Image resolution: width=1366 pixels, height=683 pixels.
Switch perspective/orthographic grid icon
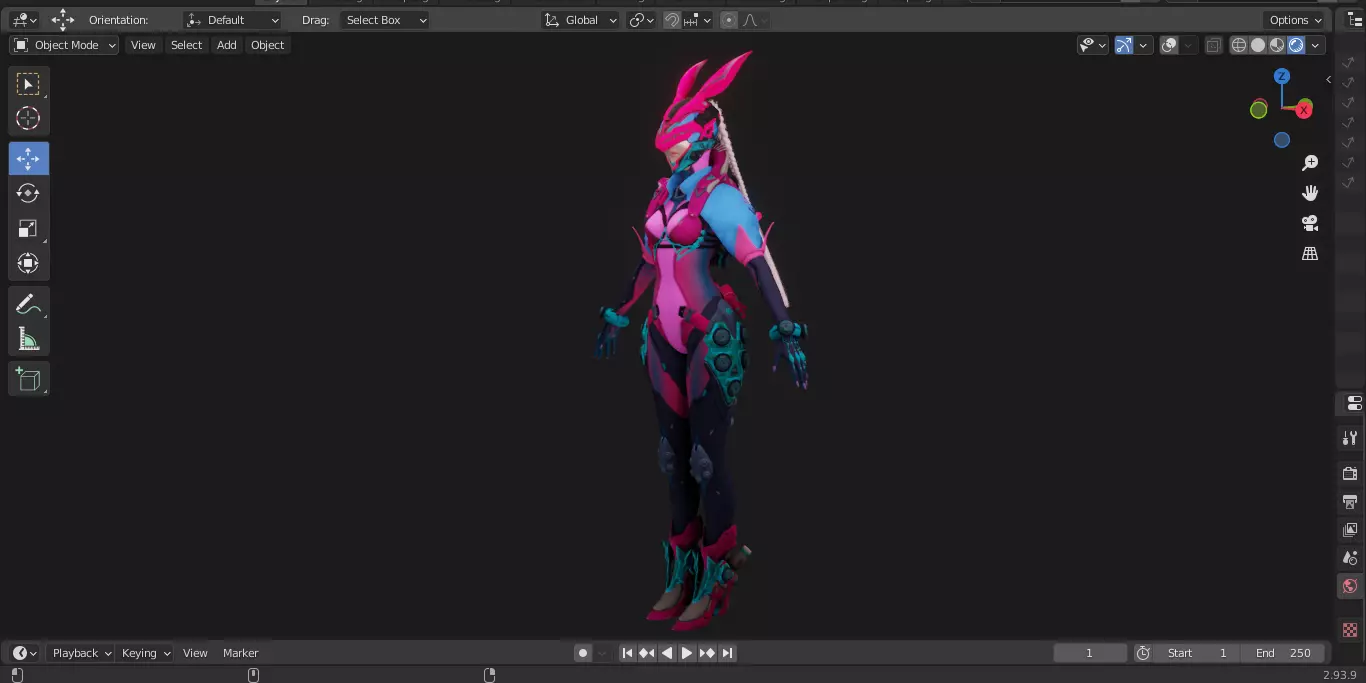coord(1310,254)
